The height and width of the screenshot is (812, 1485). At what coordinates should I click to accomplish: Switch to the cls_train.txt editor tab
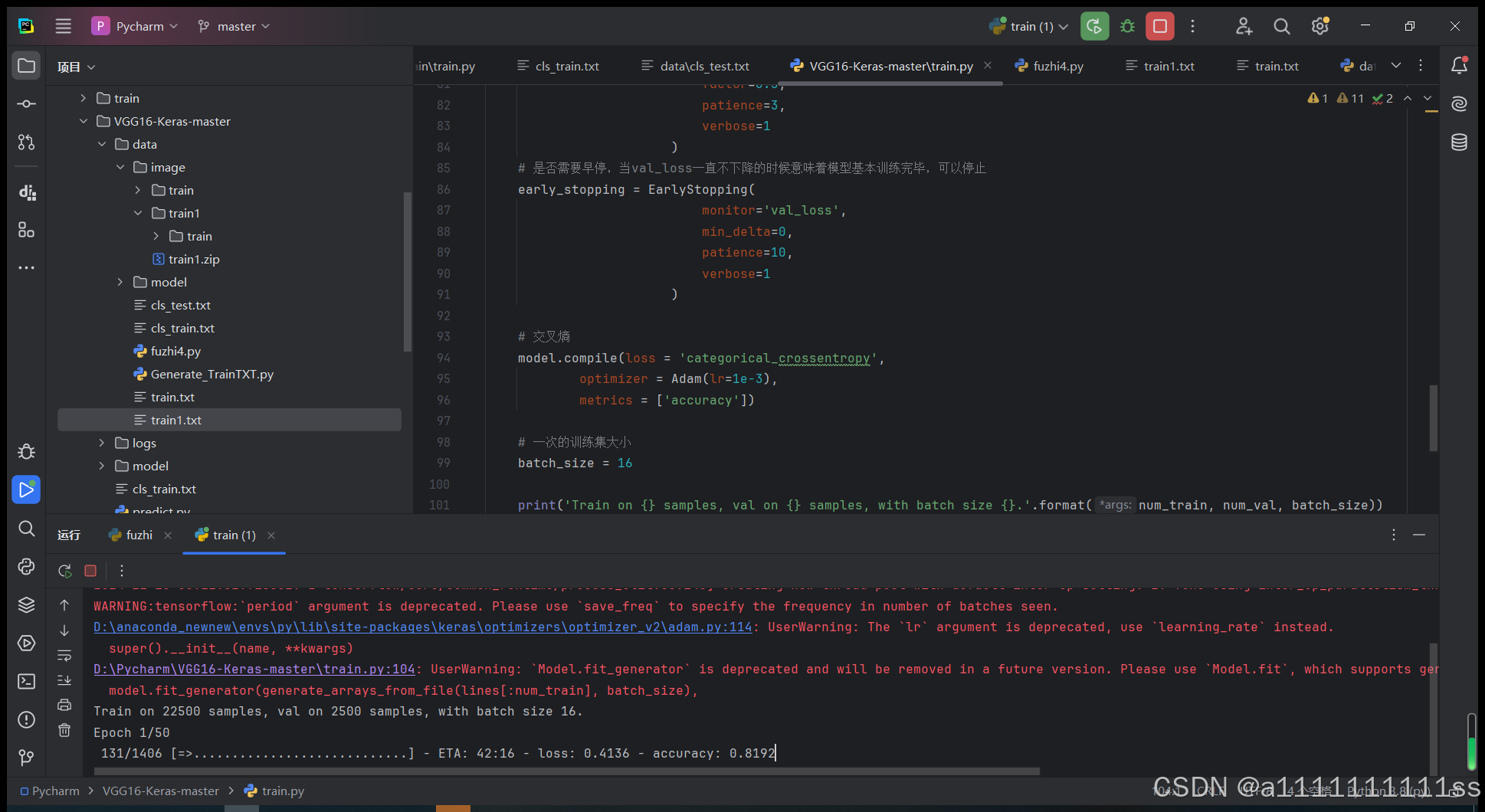(558, 66)
